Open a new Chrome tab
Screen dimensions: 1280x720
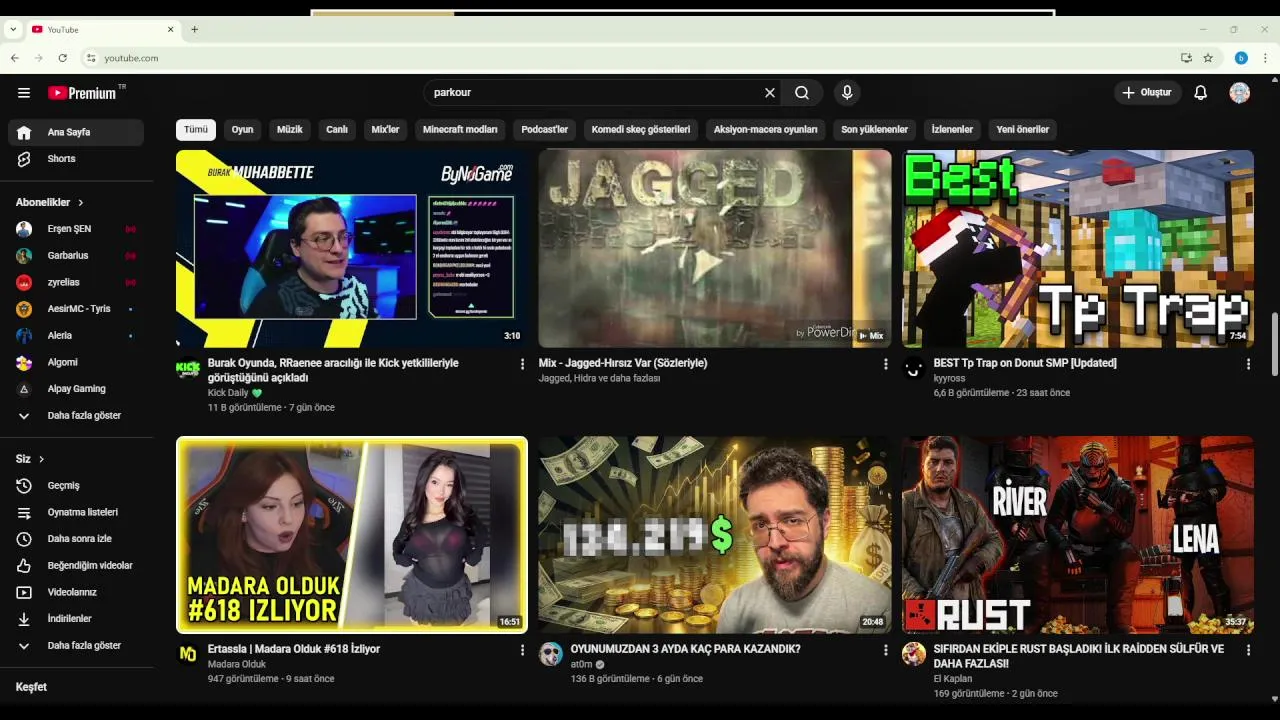(194, 29)
